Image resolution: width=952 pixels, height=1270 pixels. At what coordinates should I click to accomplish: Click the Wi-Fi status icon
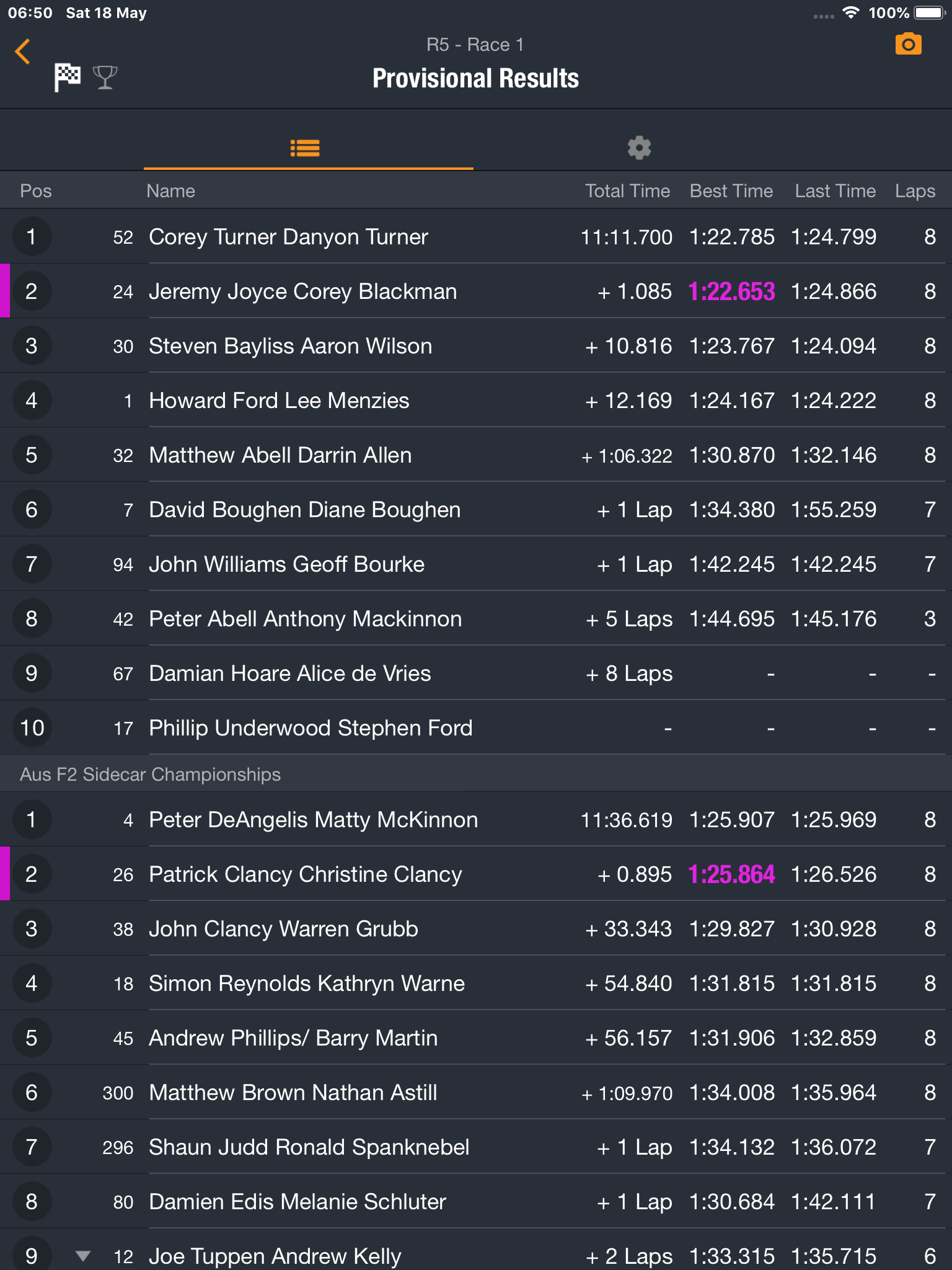(x=851, y=13)
